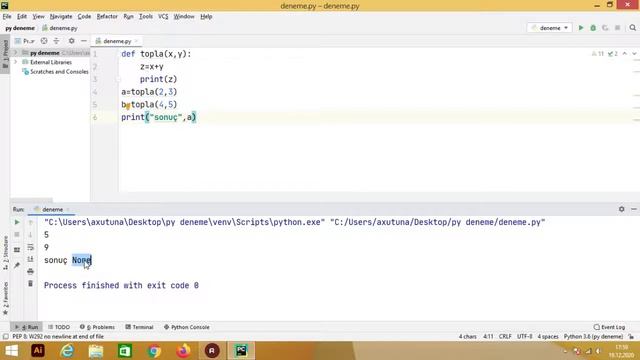This screenshot has width=640, height=360.
Task: Toggle soft-wrap icon in Run panel
Action: pos(31,247)
